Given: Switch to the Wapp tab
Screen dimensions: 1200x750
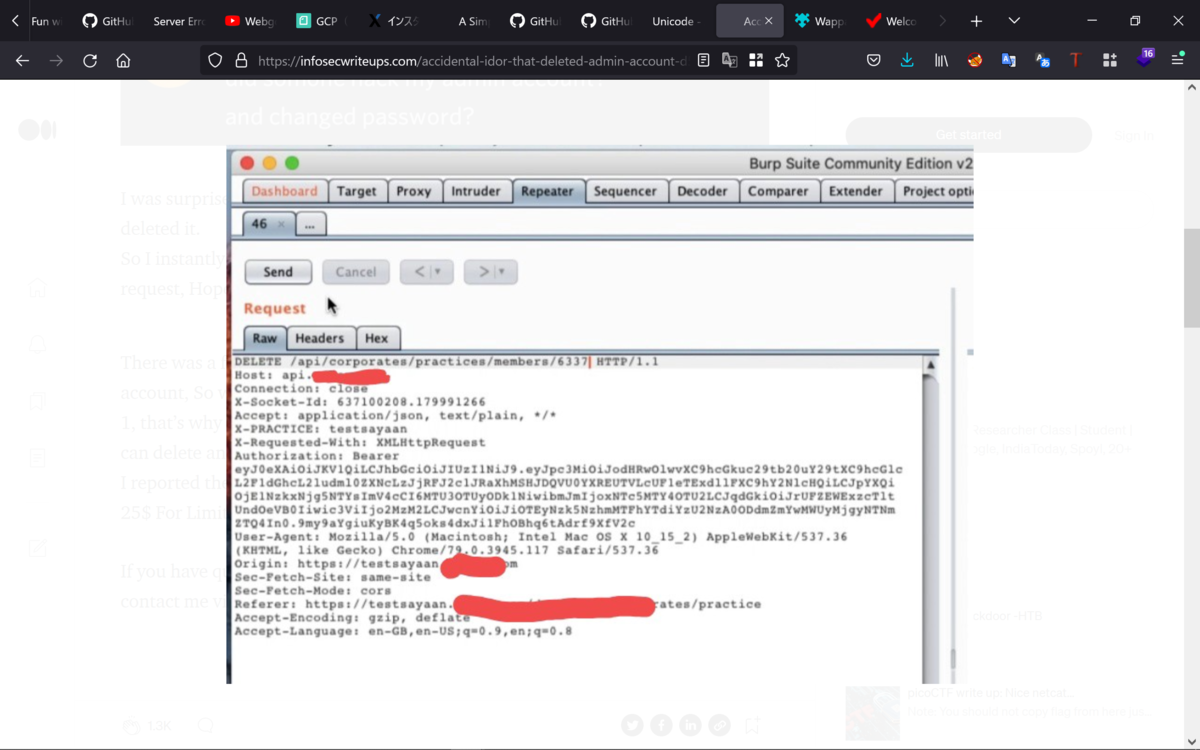Looking at the screenshot, I should [819, 21].
